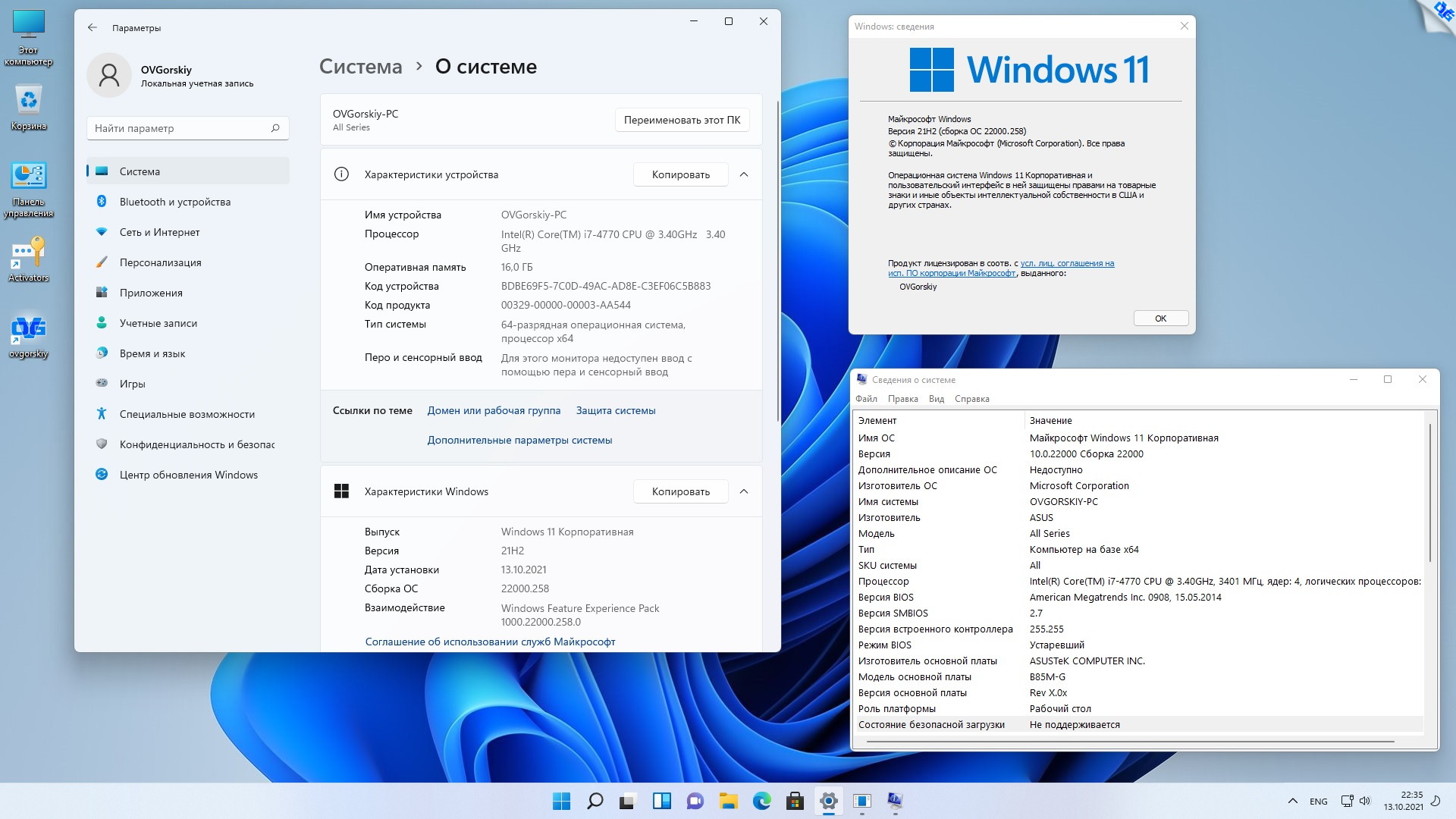Open Bluetooth и устройства settings section
The width and height of the screenshot is (1456, 819).
coord(174,202)
